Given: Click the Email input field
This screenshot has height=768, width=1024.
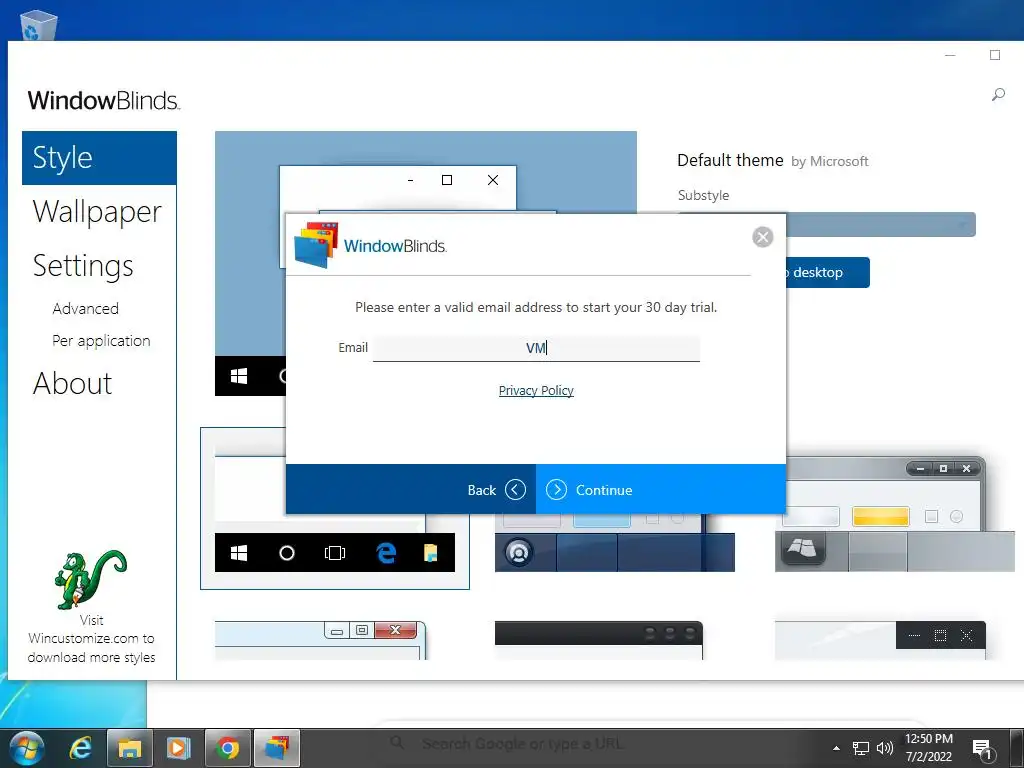Looking at the screenshot, I should point(536,347).
